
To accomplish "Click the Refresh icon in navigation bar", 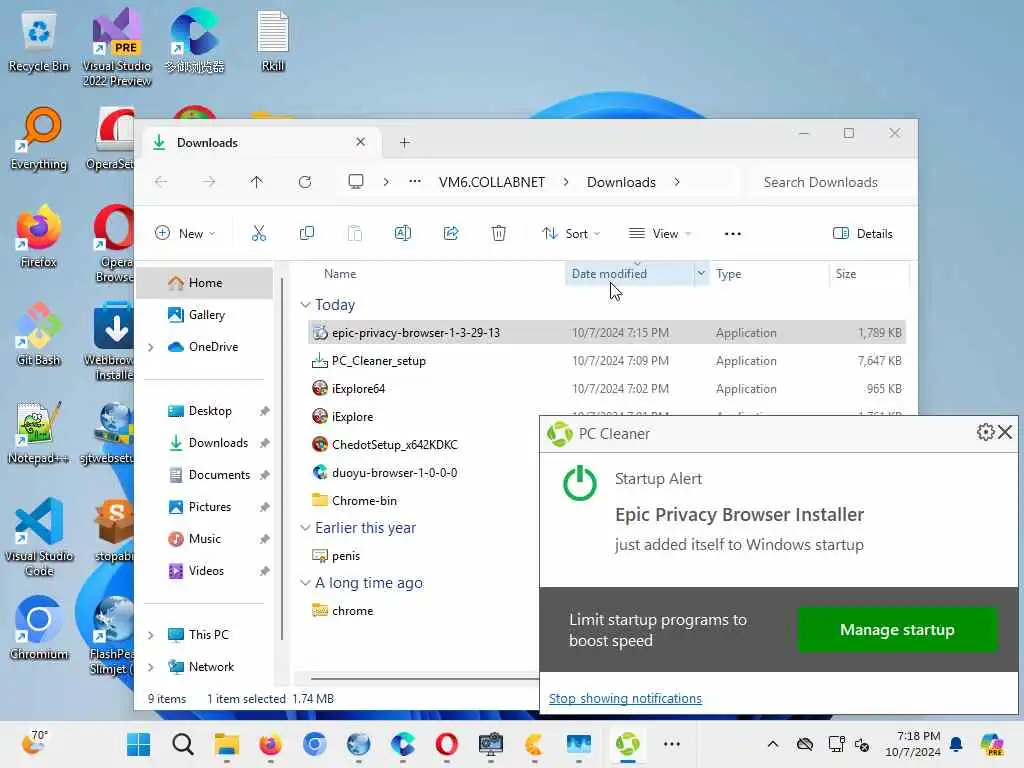I will click(305, 182).
